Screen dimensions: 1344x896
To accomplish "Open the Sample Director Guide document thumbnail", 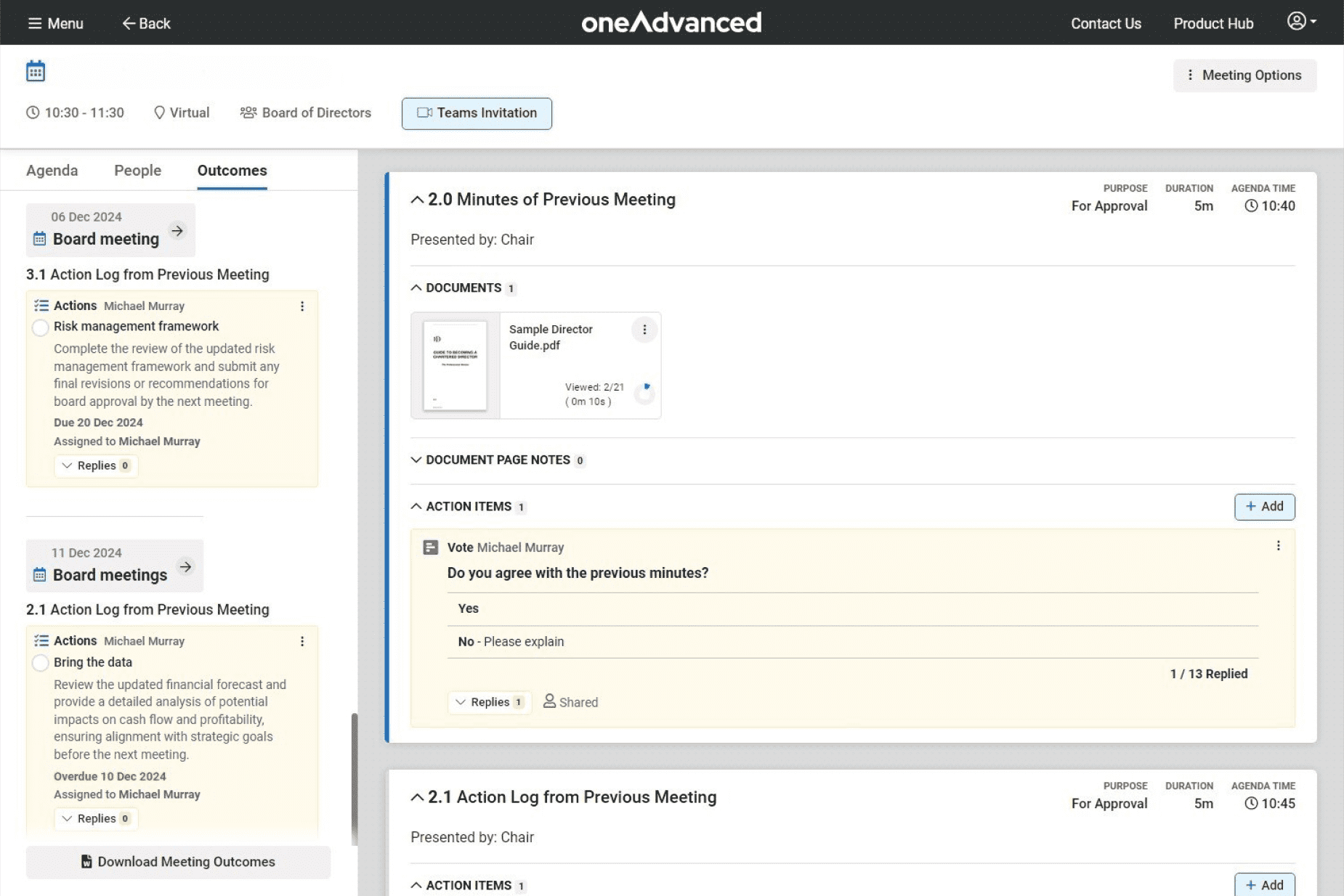I will tap(456, 366).
